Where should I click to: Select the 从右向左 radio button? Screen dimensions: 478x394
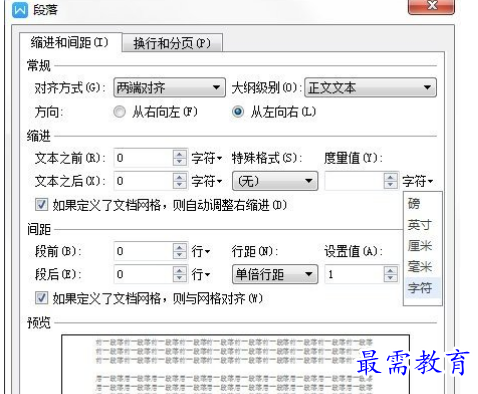pyautogui.click(x=119, y=112)
